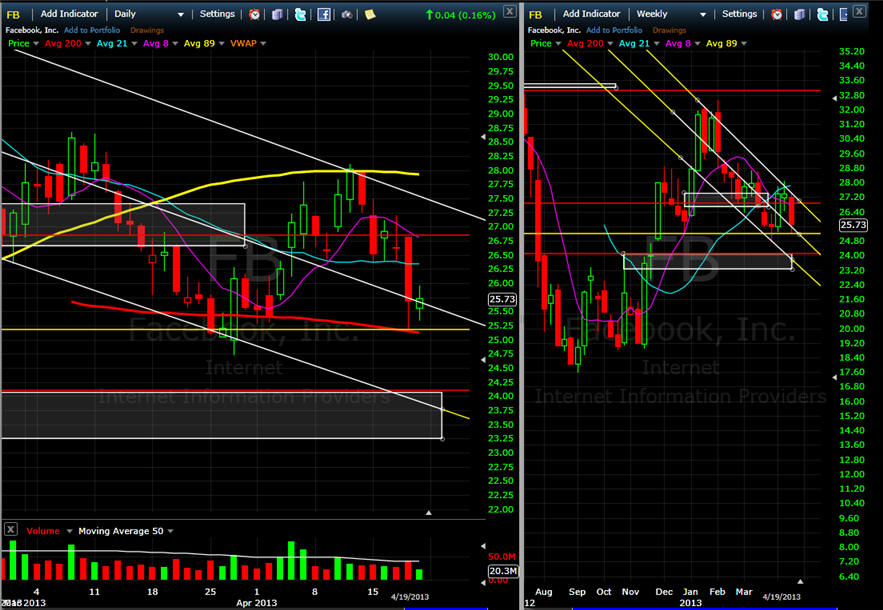Screen dimensions: 883x610
Task: Click FB ticker symbol in Weekly chart
Action: tap(535, 15)
